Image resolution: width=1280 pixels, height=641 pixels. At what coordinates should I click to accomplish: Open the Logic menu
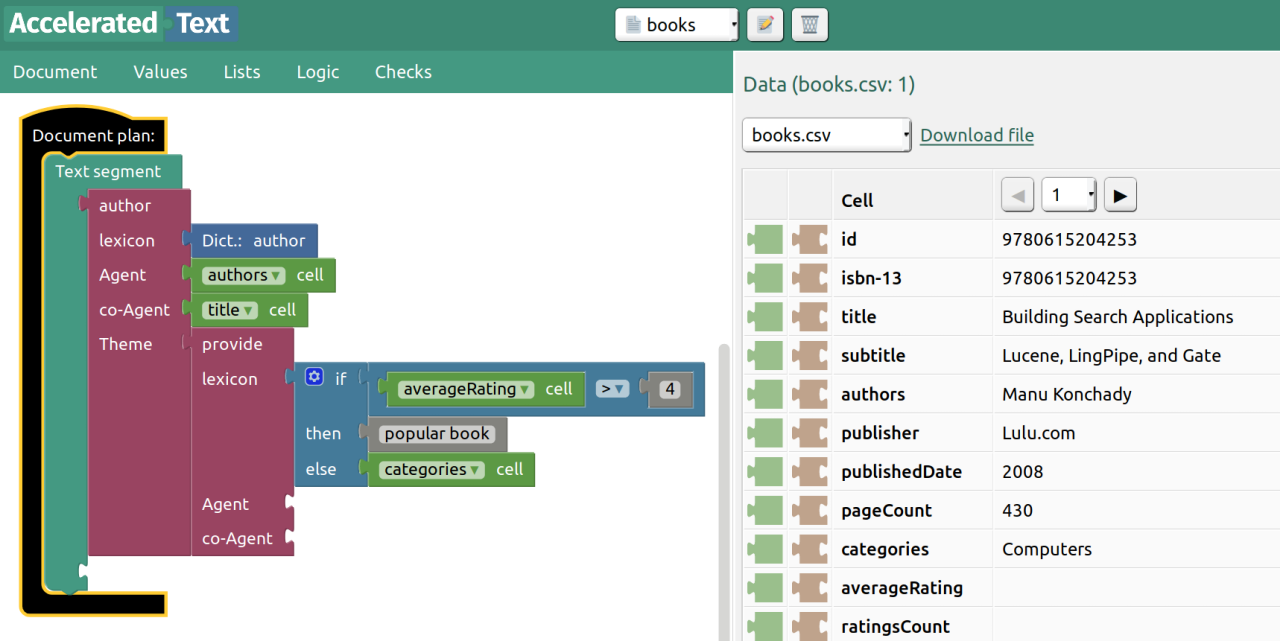pyautogui.click(x=317, y=72)
